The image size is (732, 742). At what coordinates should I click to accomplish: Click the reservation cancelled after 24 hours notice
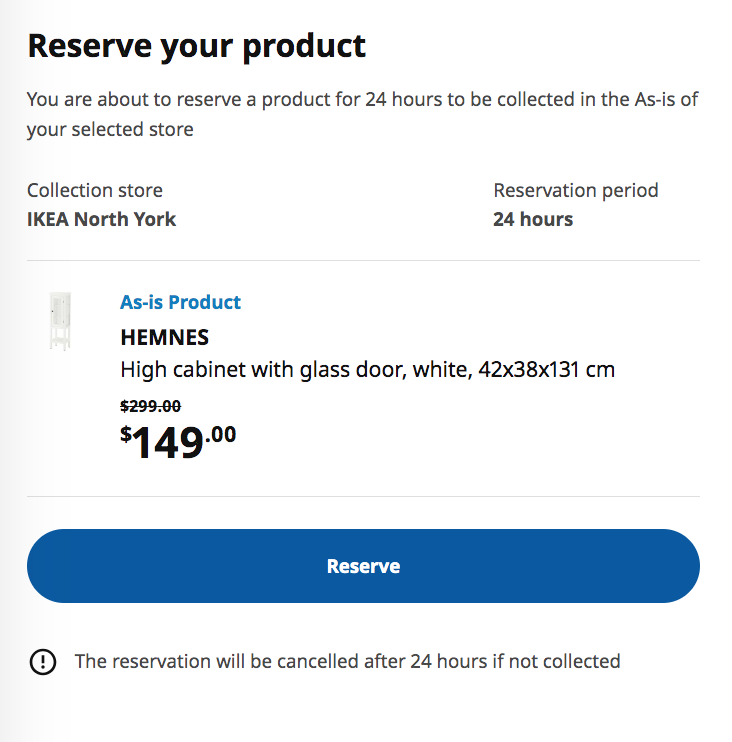point(347,662)
